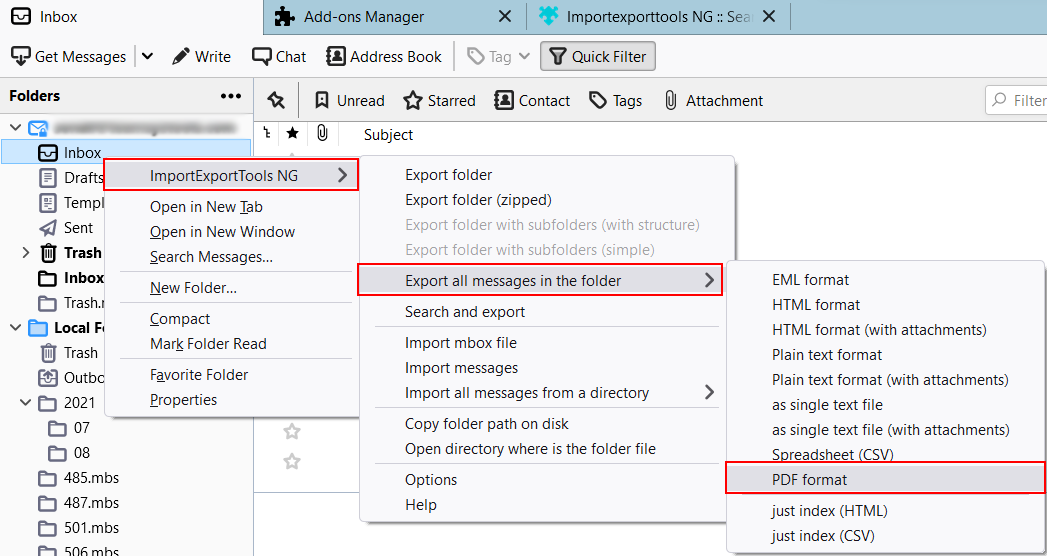The height and width of the screenshot is (556, 1047).
Task: Click the Get Messages button
Action: click(x=69, y=57)
